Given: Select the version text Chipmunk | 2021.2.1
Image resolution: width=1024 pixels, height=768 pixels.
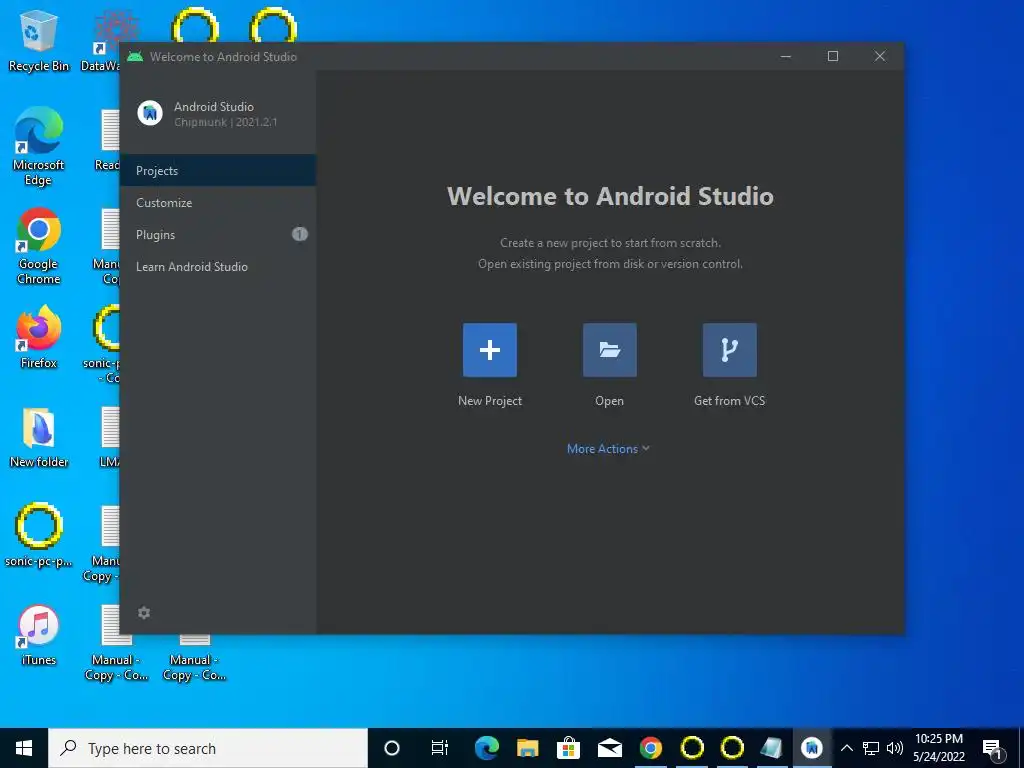Looking at the screenshot, I should tap(226, 122).
